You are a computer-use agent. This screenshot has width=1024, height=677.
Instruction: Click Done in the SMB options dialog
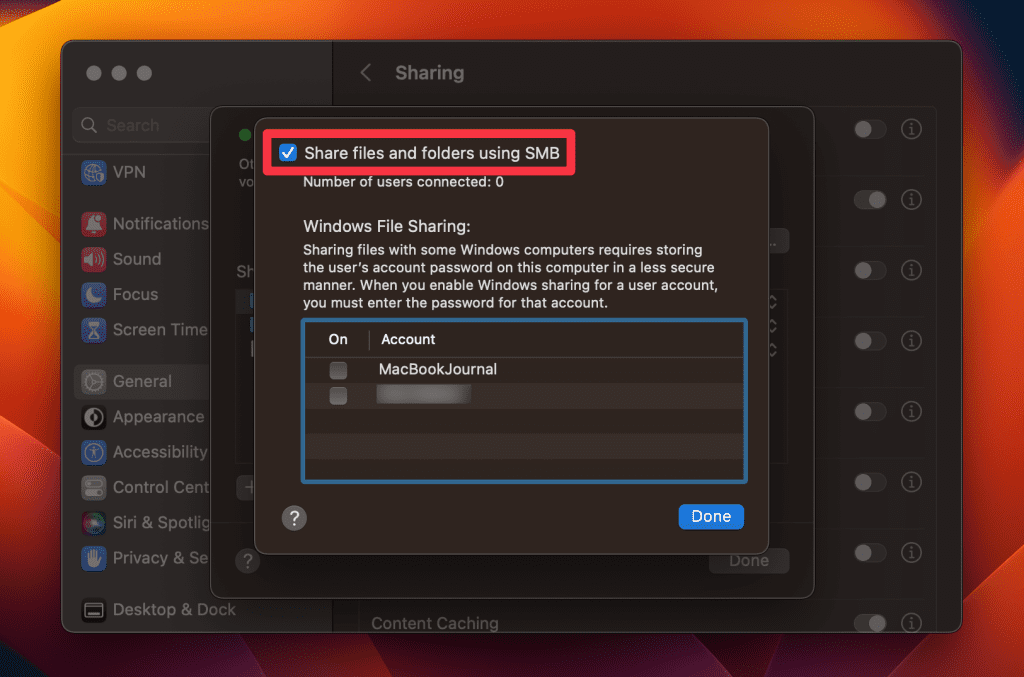pos(711,516)
